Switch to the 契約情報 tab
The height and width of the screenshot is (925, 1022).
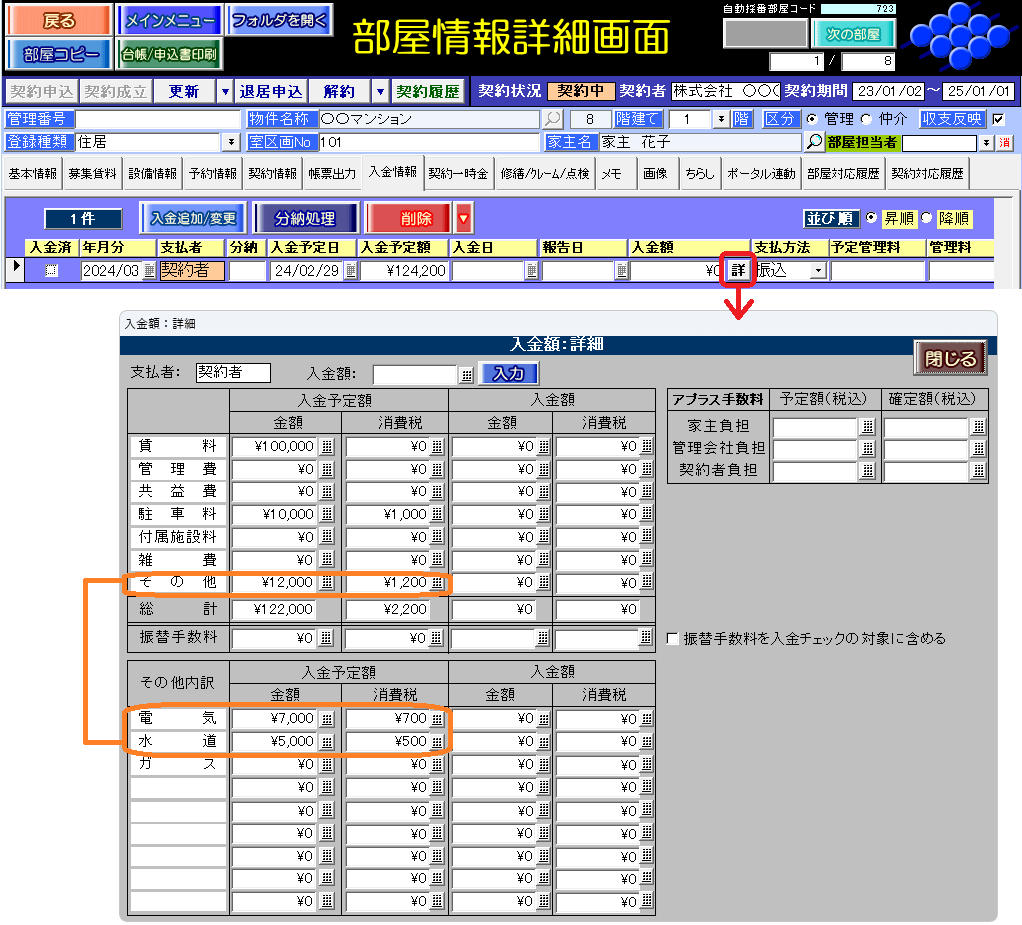coord(273,174)
